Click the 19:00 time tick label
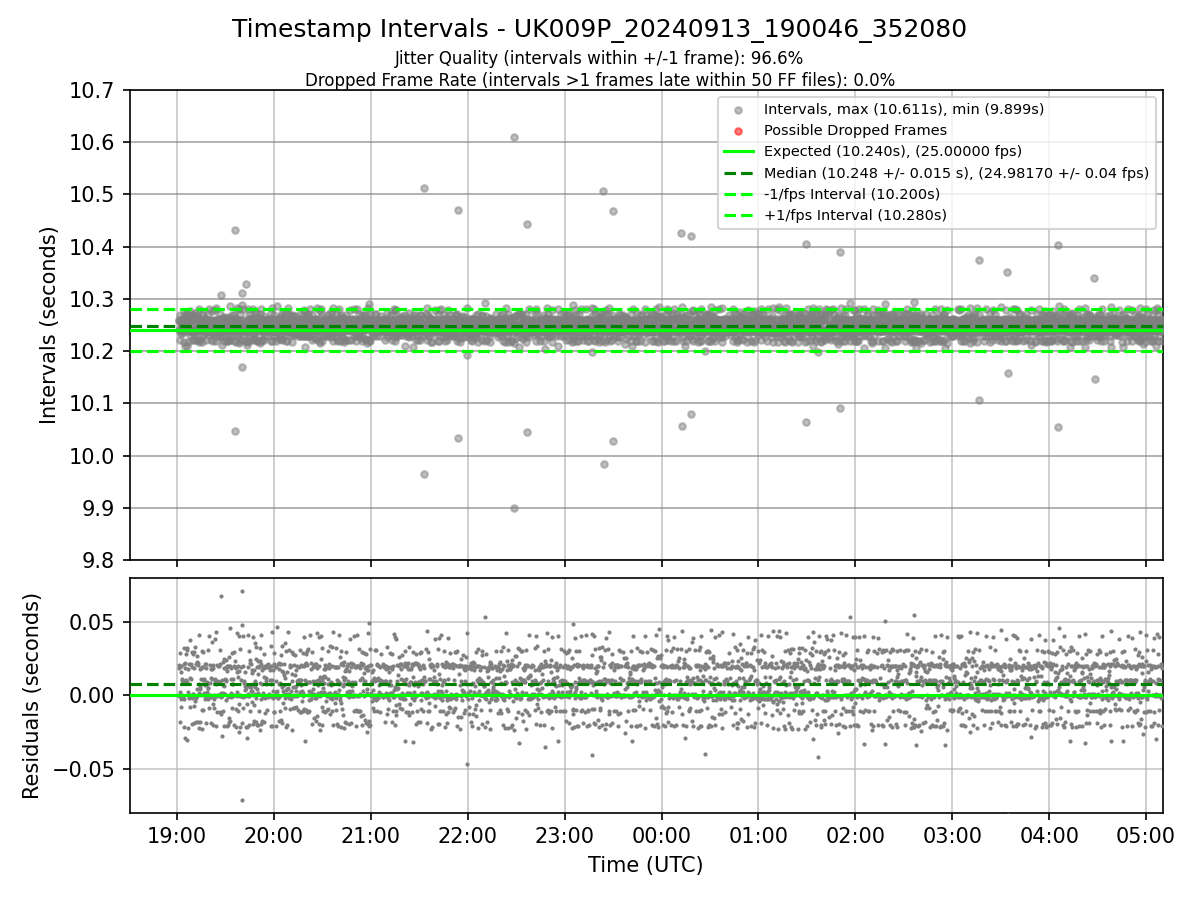Screen dimensions: 1200x900 [x=177, y=835]
